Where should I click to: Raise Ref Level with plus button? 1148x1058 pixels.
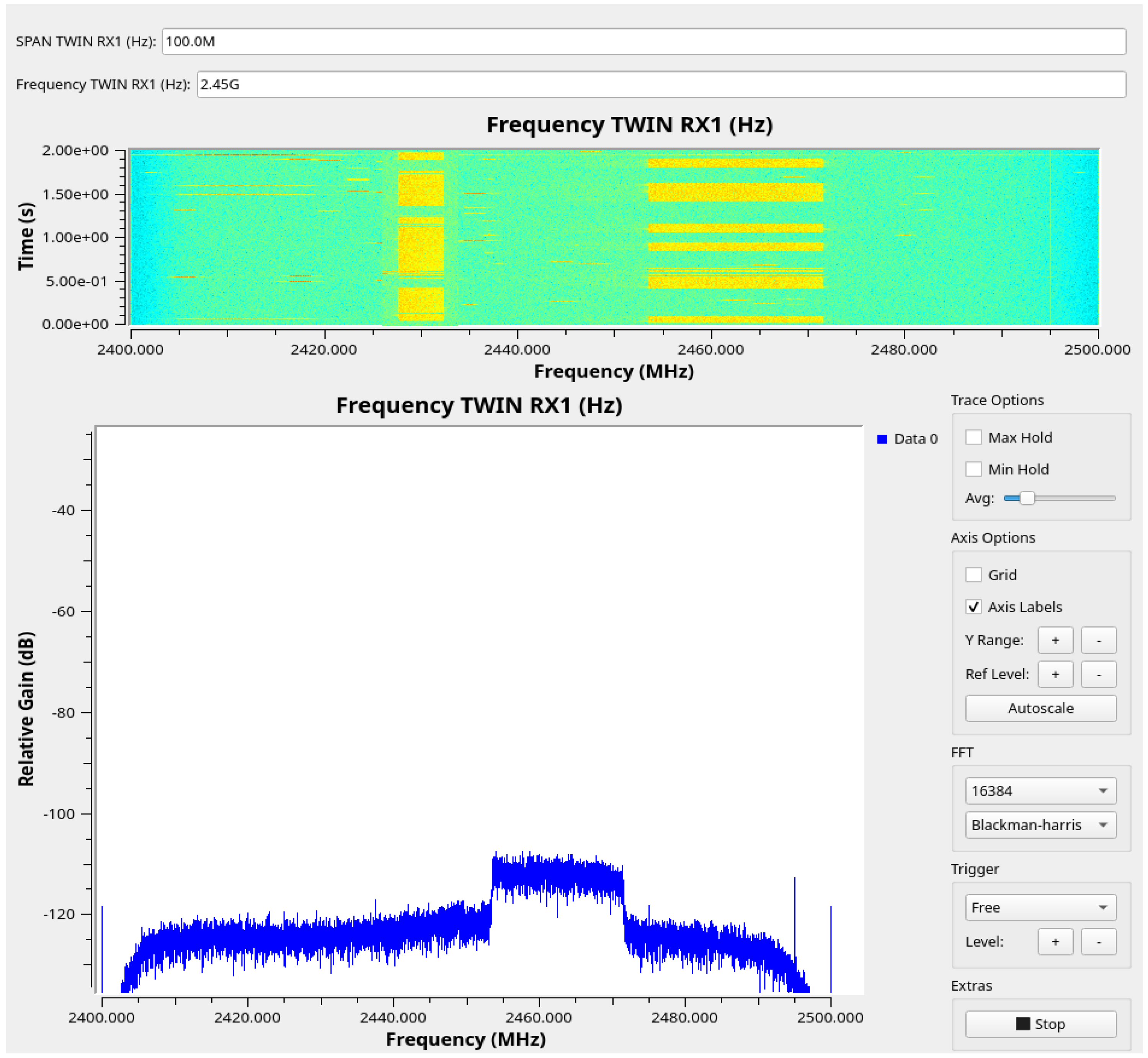[x=1055, y=674]
